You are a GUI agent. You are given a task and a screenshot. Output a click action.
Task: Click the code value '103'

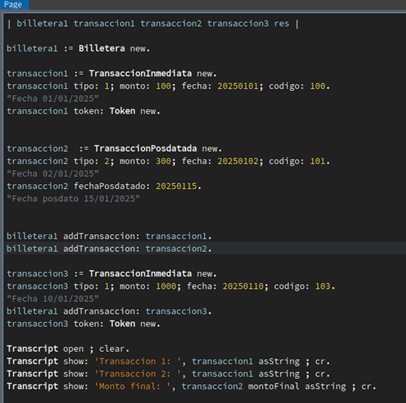click(x=323, y=286)
